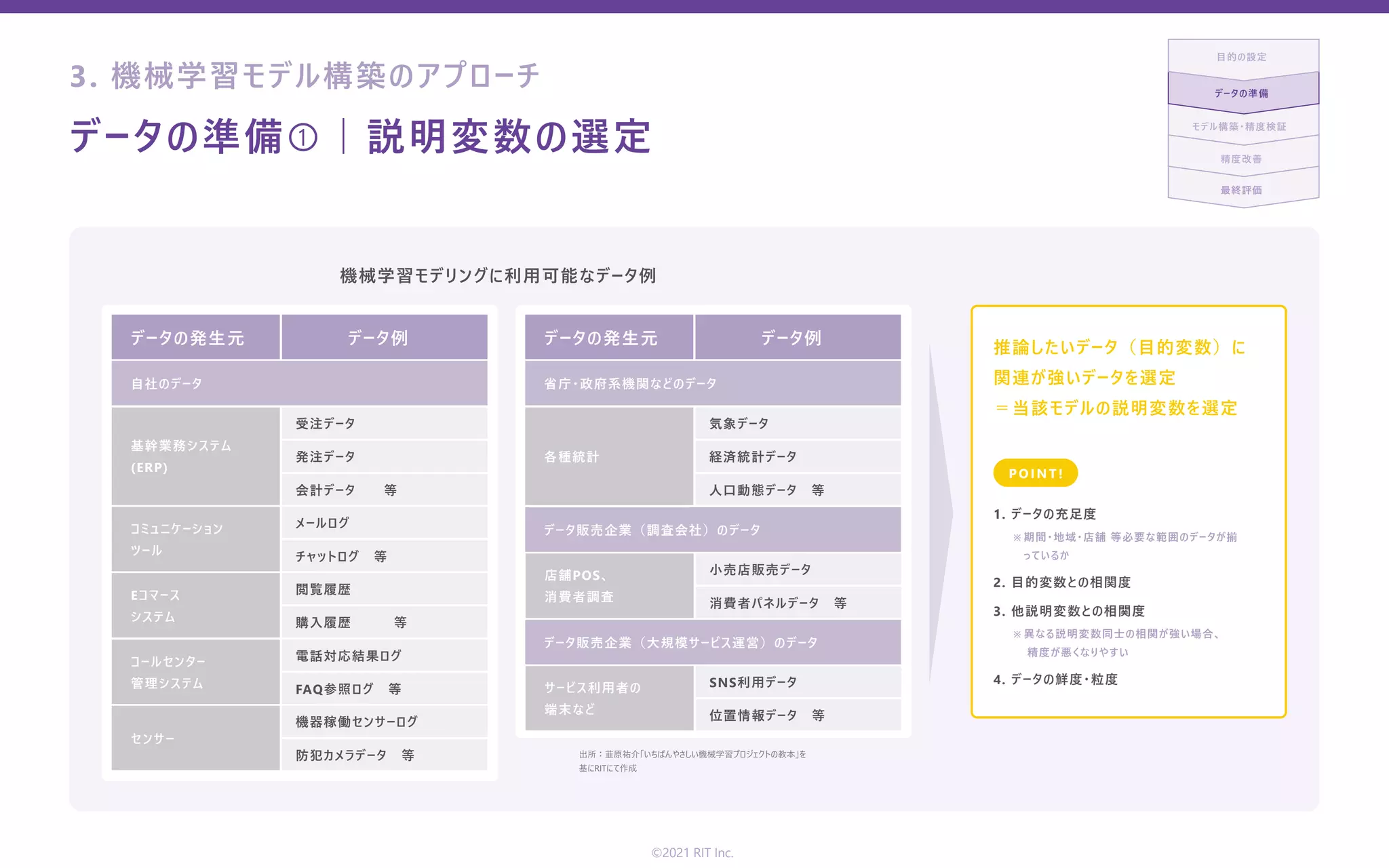Click the left table's データ例 header
The width and height of the screenshot is (1389, 868).
[385, 337]
